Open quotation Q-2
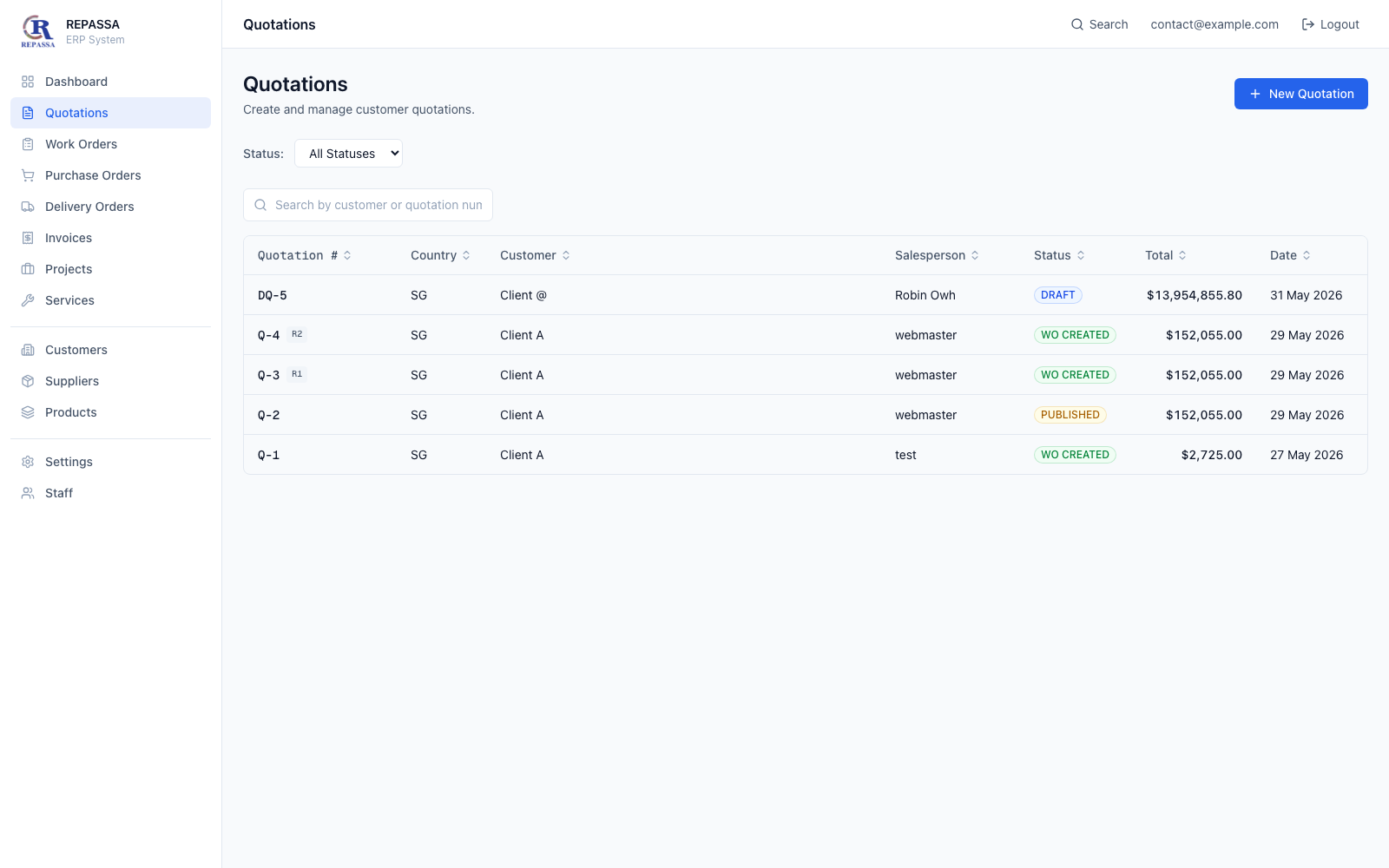This screenshot has height=868, width=1389. tap(268, 415)
